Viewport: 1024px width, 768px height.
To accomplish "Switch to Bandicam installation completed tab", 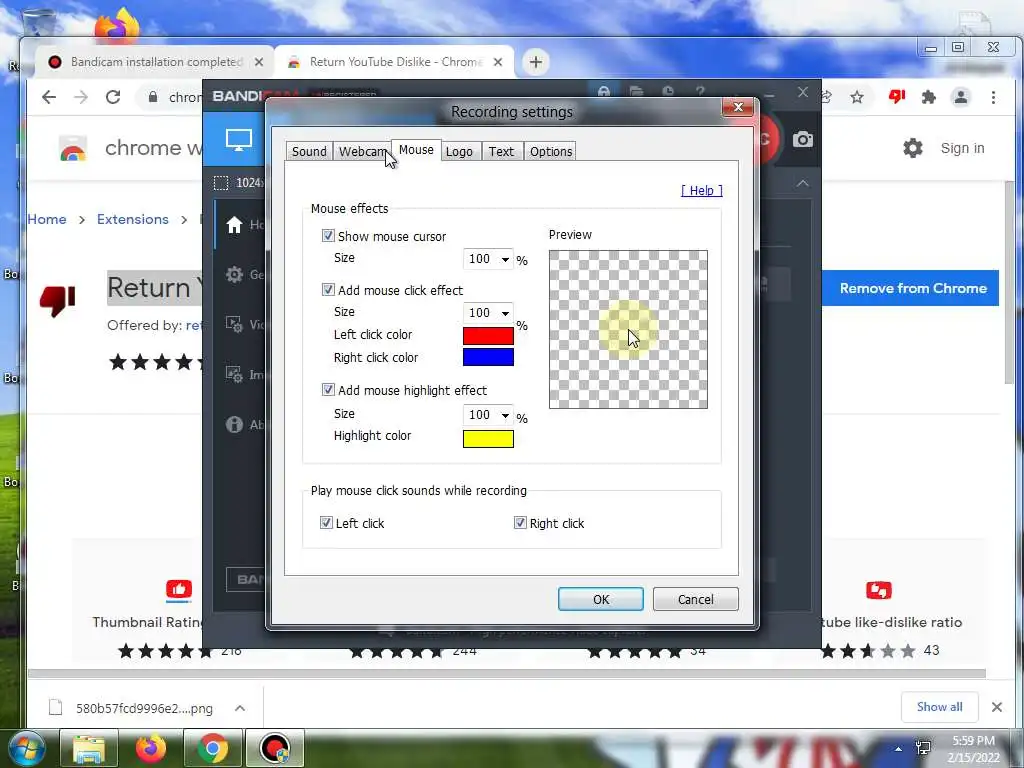I will point(155,62).
